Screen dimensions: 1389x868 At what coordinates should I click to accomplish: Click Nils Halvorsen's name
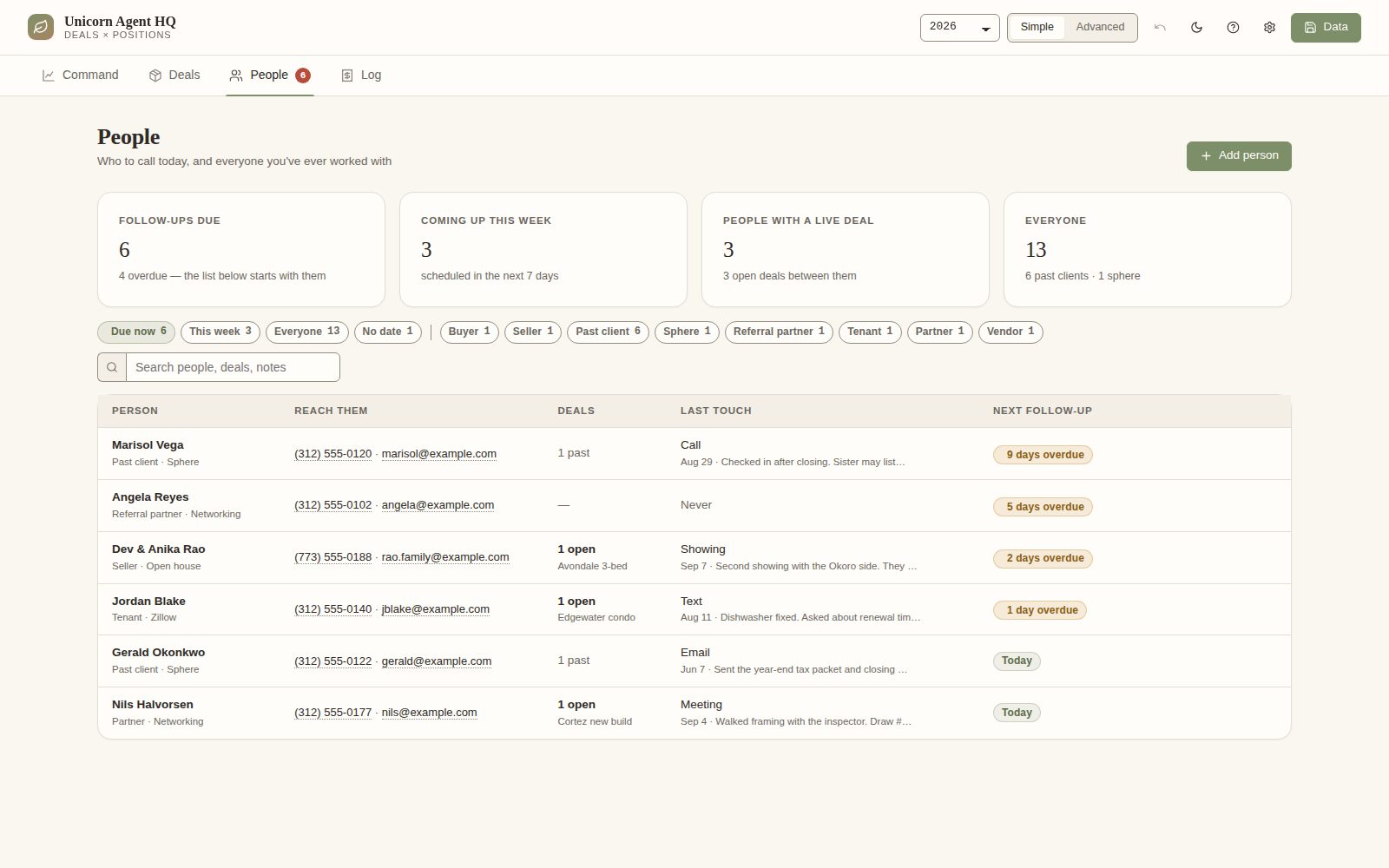(x=153, y=705)
